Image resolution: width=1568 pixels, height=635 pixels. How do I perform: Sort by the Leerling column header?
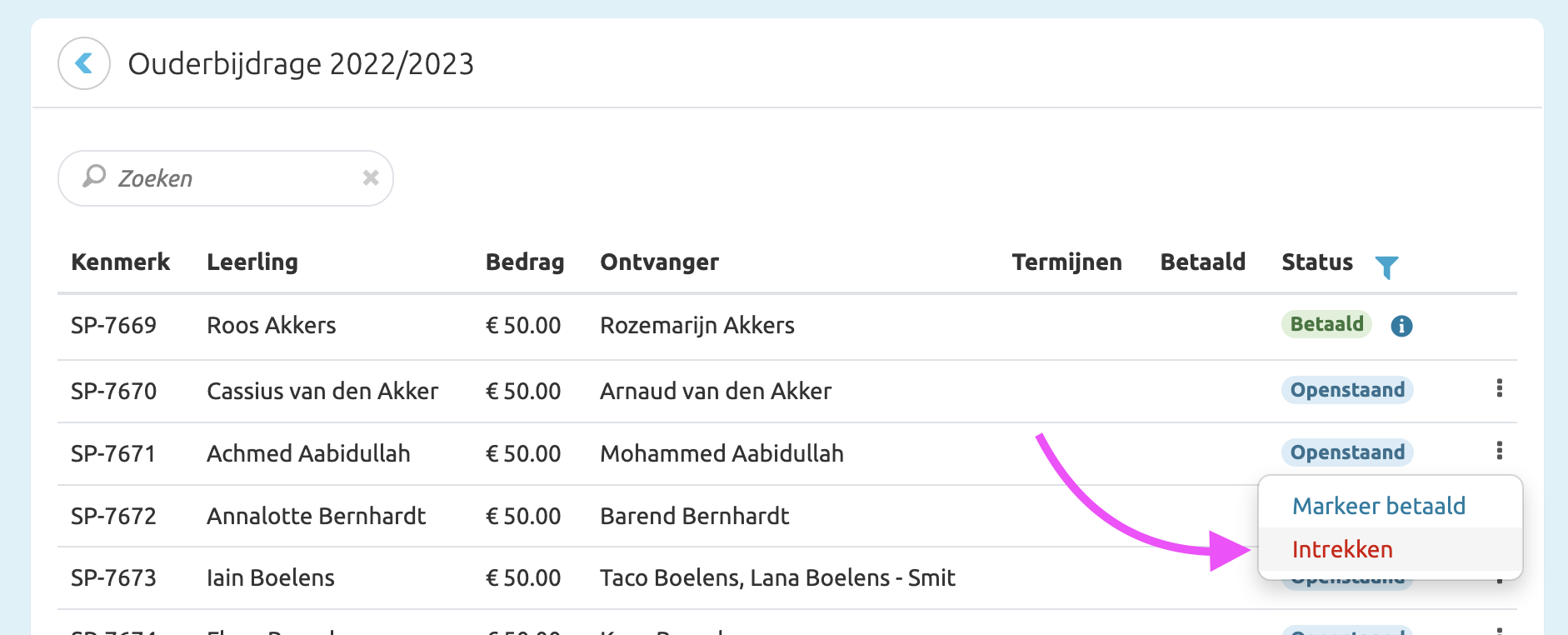(252, 262)
